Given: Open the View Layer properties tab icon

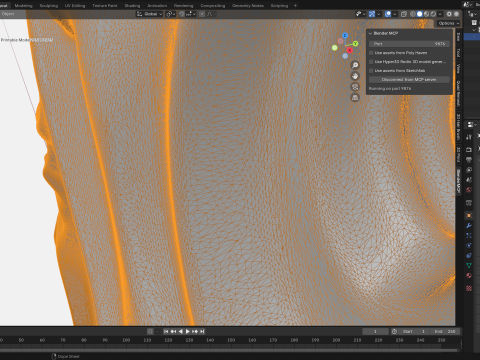Looking at the screenshot, I should click(x=469, y=170).
